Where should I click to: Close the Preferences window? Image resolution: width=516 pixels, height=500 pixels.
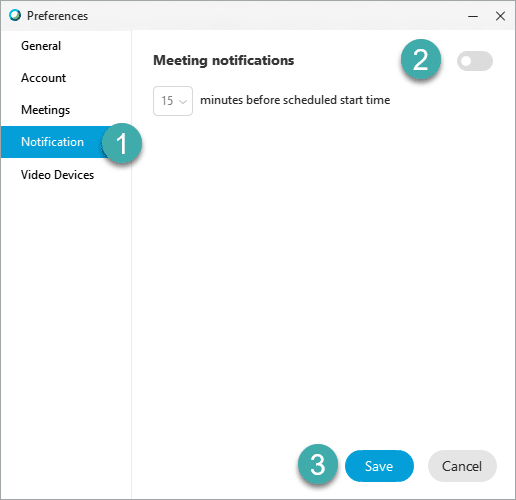tap(500, 16)
